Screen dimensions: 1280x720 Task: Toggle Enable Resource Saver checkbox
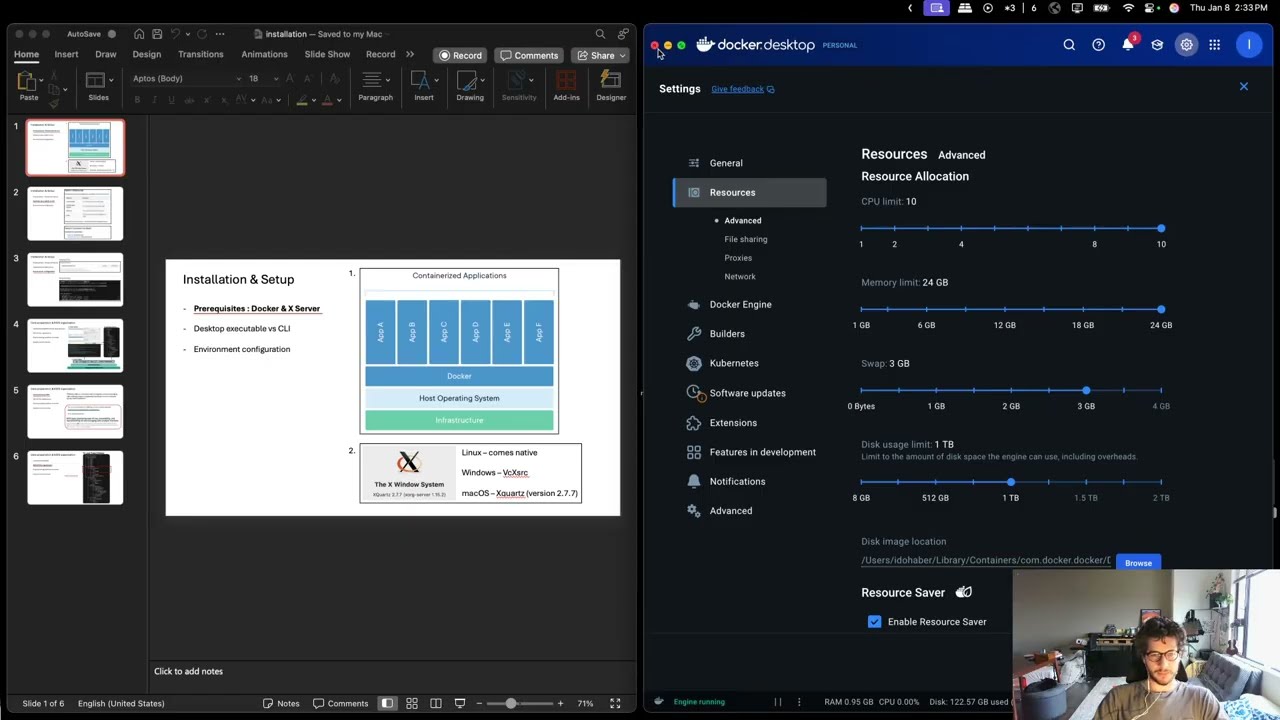(x=875, y=622)
